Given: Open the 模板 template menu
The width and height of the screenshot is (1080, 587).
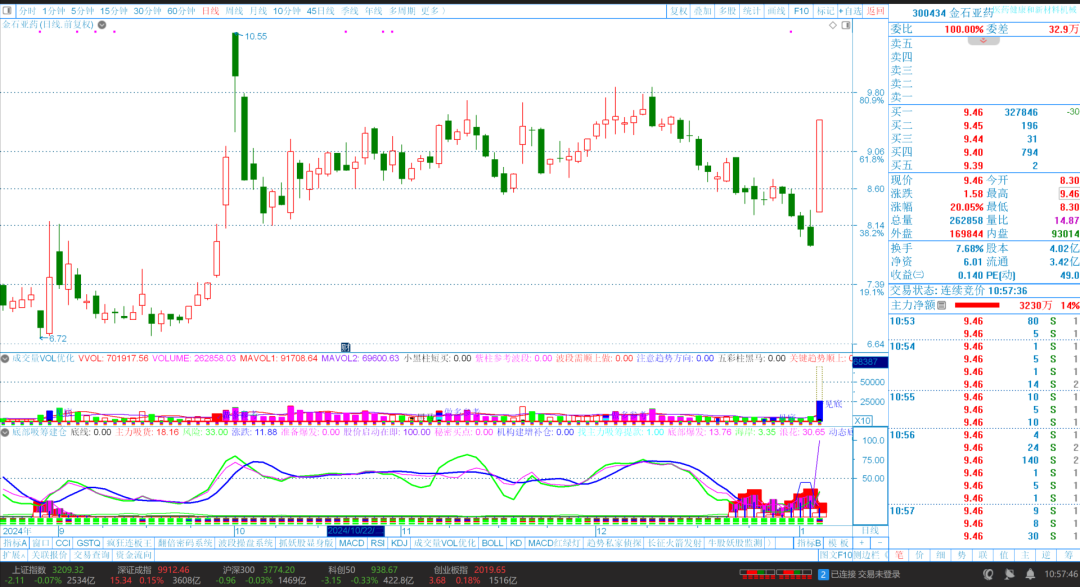Looking at the screenshot, I should 838,543.
